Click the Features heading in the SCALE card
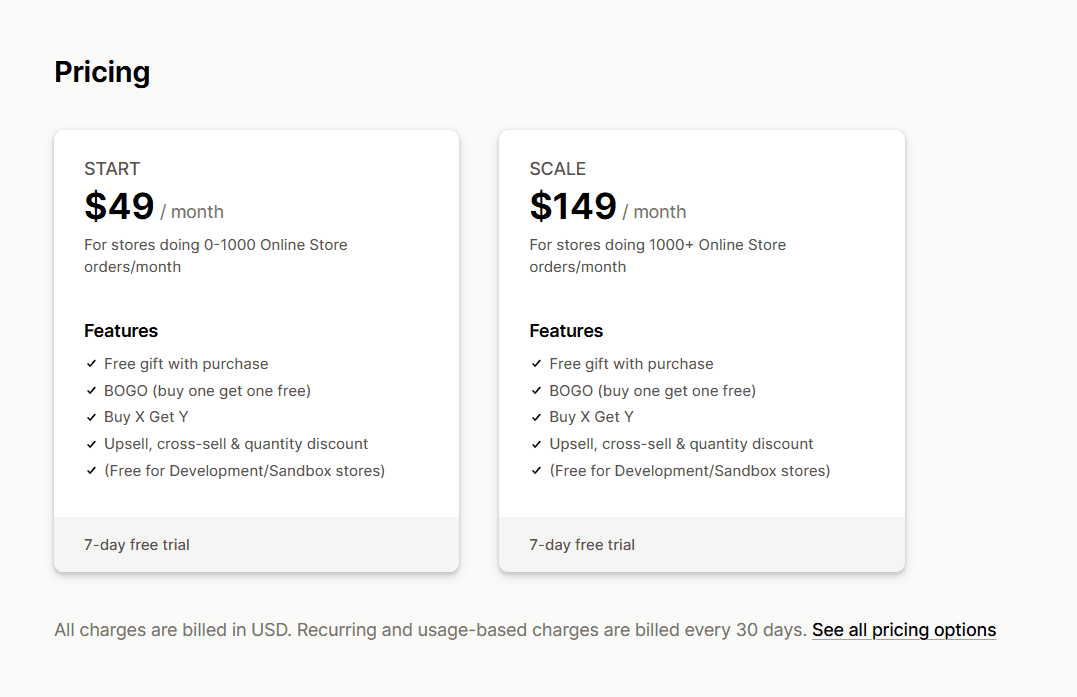 click(566, 331)
